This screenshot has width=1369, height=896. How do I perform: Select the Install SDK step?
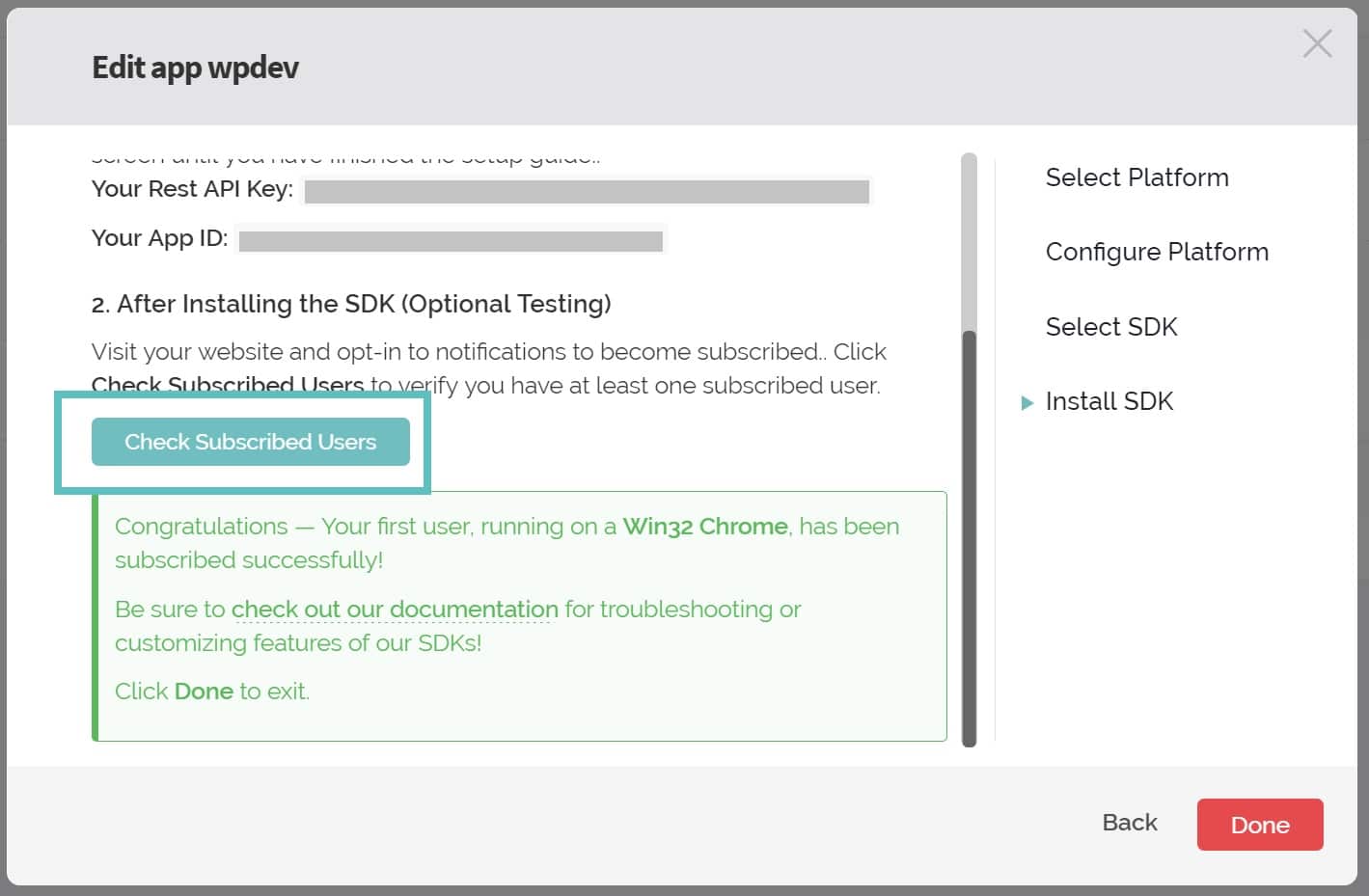pos(1109,401)
